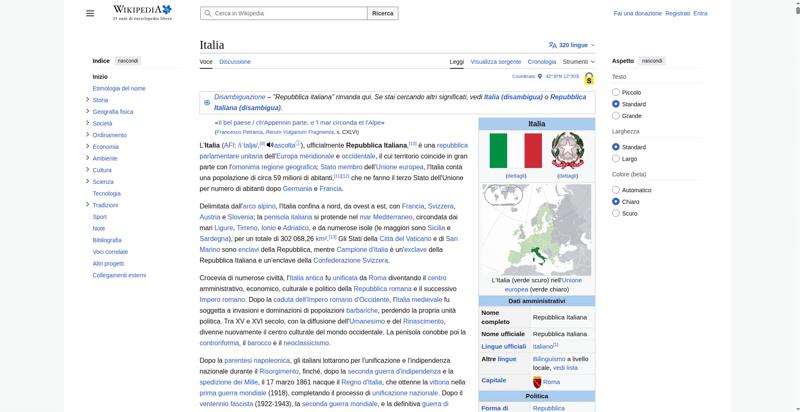800x412 pixels.
Task: Select Piccolo text size
Action: 616,92
